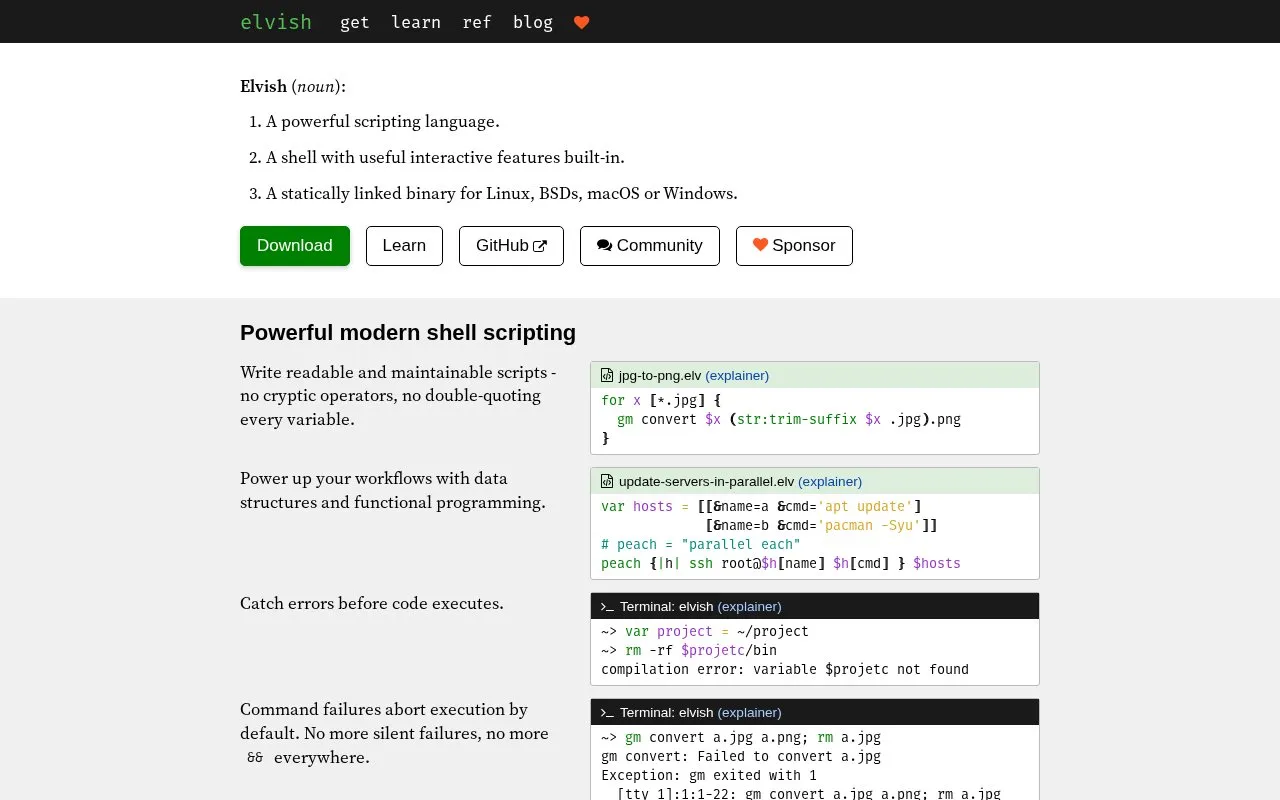1280x800 pixels.
Task: Click the orange heart icon in navbar
Action: pos(581,22)
